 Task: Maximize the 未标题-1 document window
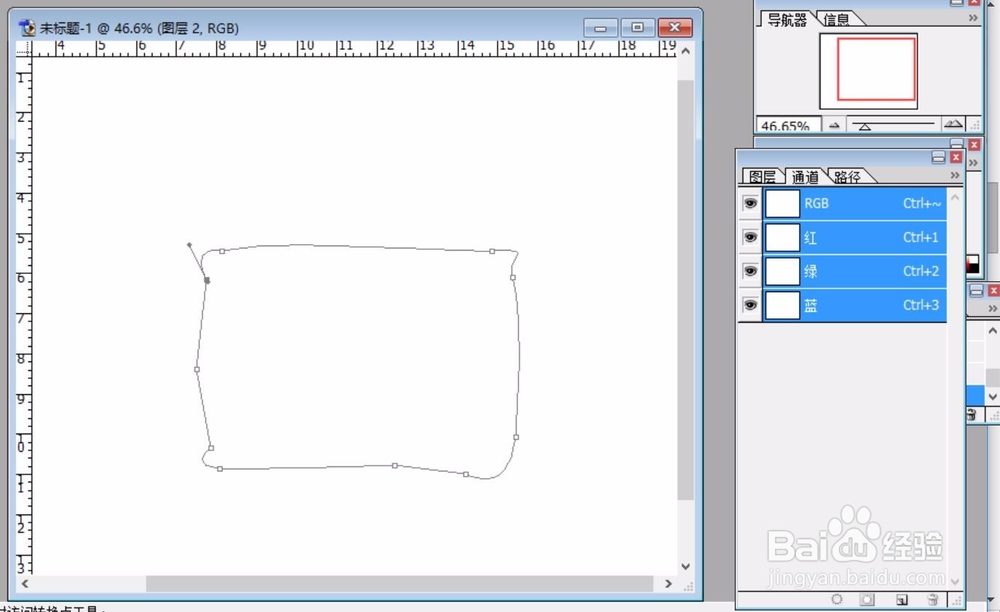pos(637,27)
